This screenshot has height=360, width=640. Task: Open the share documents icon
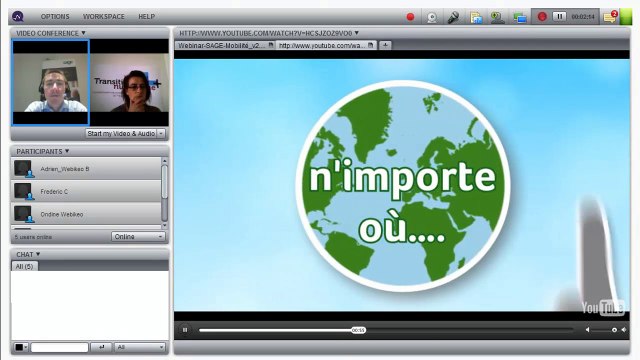coord(476,18)
